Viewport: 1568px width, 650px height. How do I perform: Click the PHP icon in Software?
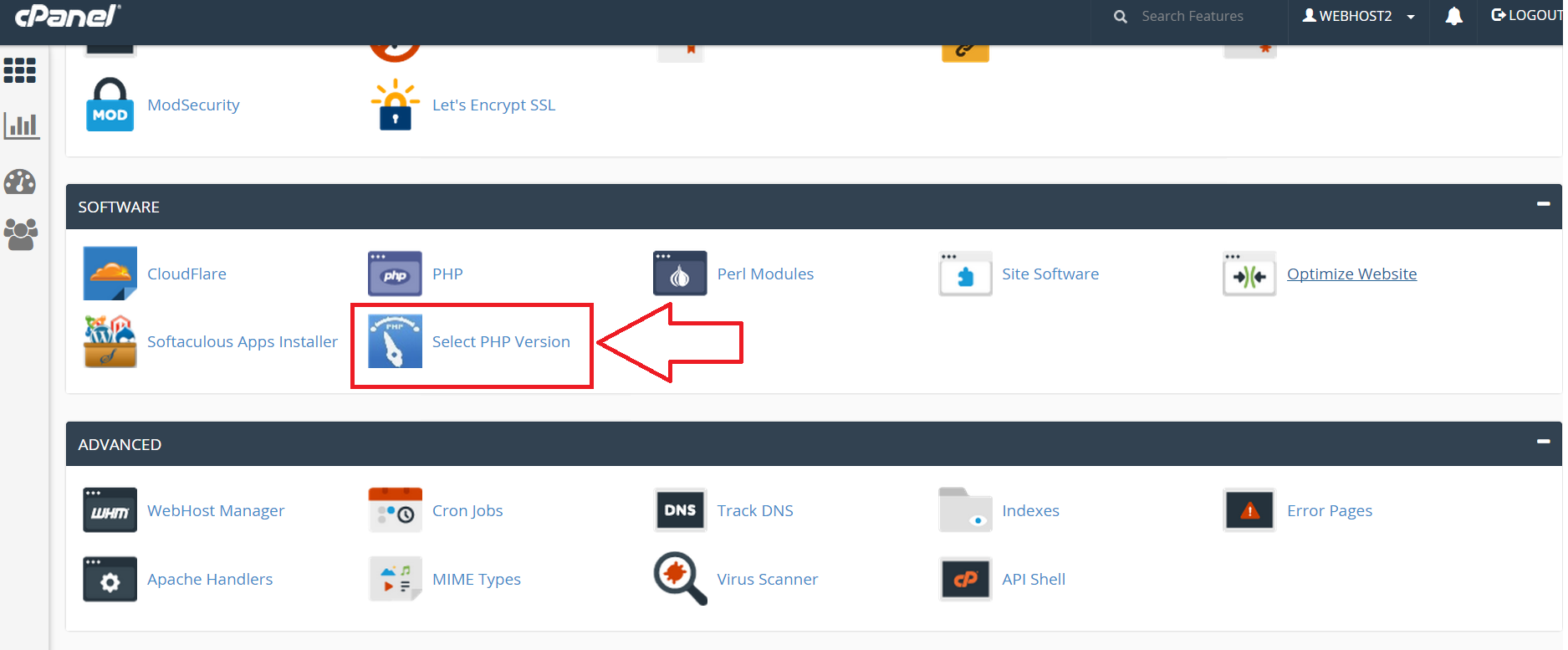click(395, 274)
